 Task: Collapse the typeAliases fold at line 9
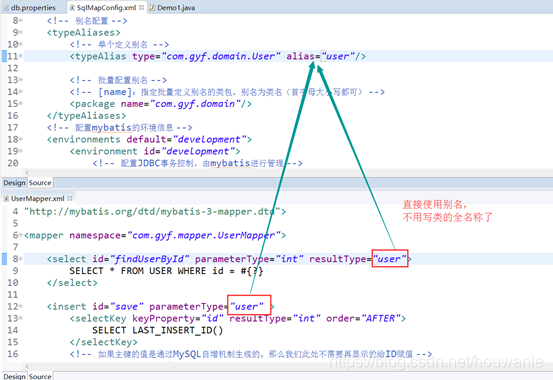coord(21,32)
